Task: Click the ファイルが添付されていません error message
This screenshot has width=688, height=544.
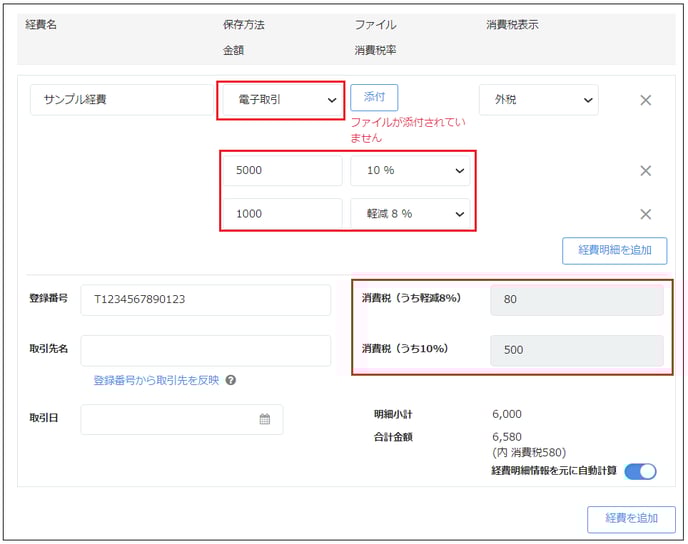Action: (408, 130)
